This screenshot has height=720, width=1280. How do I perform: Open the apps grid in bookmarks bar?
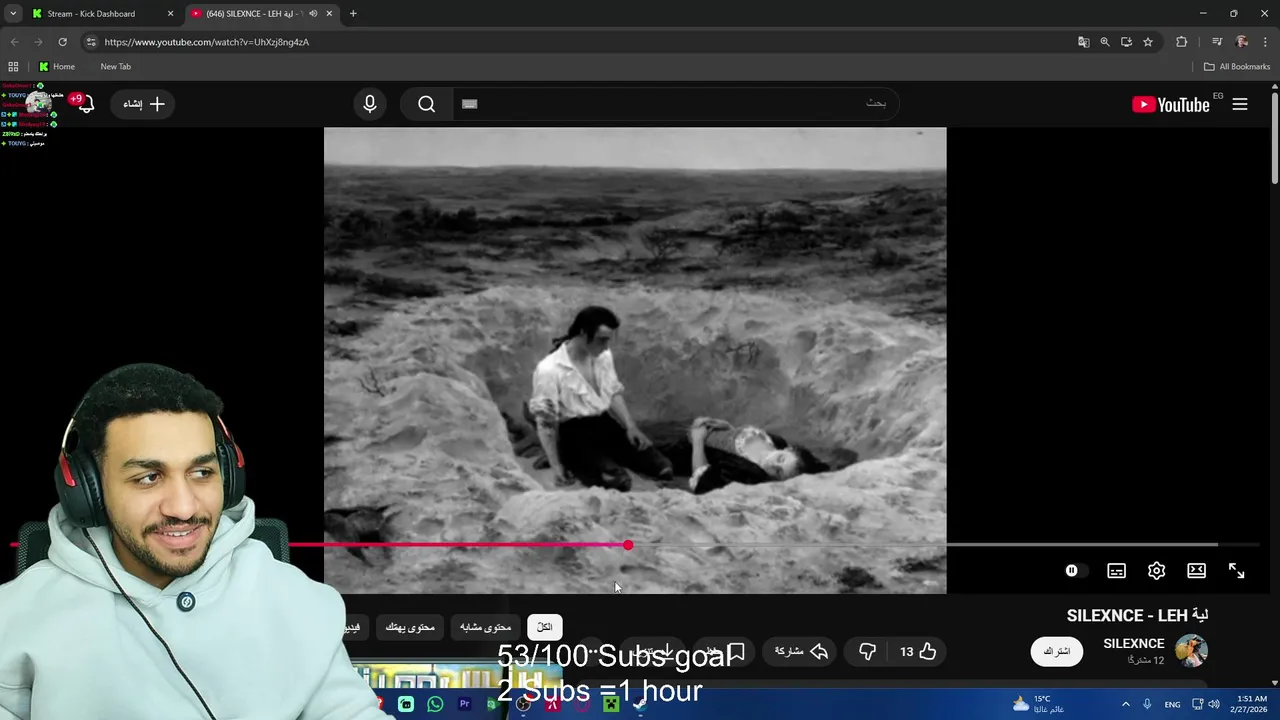pos(13,66)
